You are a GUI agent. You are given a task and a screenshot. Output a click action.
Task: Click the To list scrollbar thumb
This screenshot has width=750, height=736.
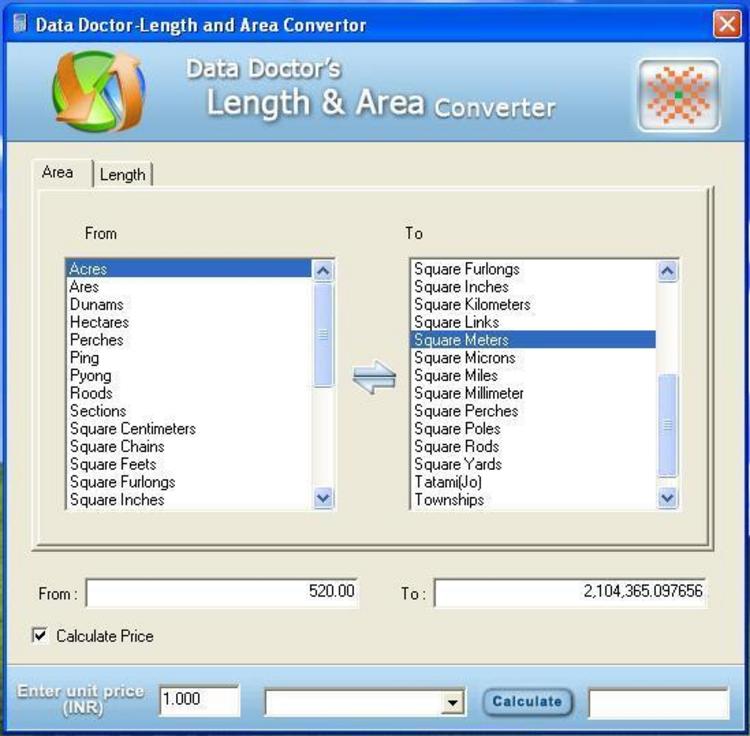[x=667, y=425]
